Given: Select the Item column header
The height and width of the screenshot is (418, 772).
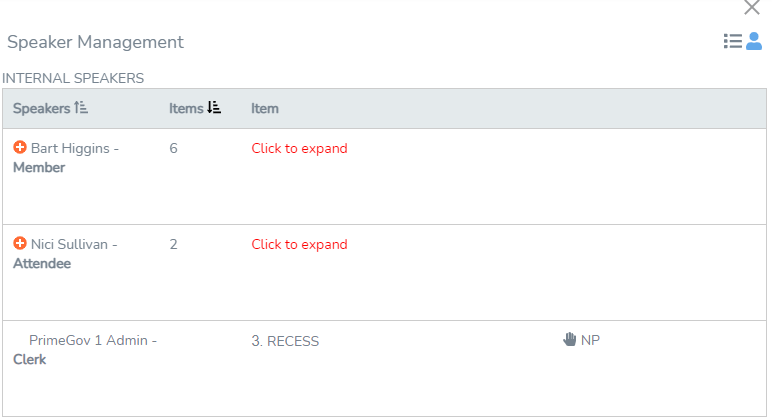Looking at the screenshot, I should [265, 108].
